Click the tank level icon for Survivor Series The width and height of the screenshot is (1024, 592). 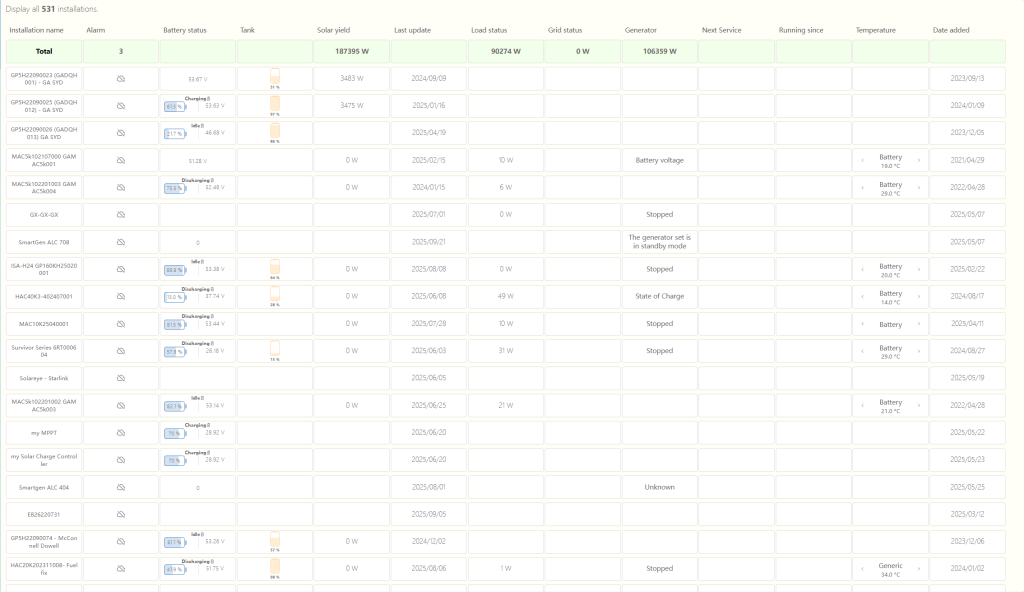pos(275,348)
